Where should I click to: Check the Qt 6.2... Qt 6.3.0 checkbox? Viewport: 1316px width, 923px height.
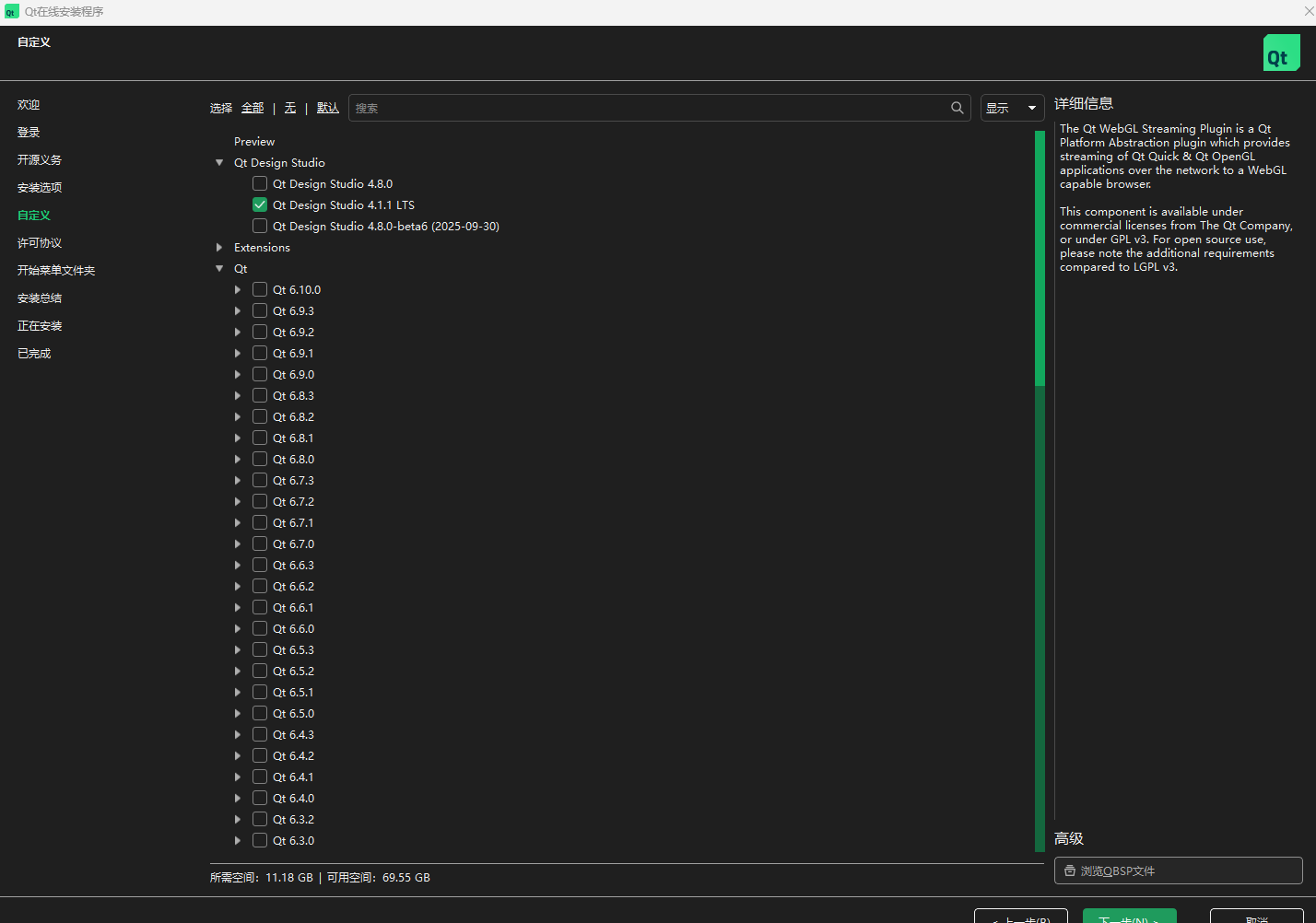(x=260, y=840)
